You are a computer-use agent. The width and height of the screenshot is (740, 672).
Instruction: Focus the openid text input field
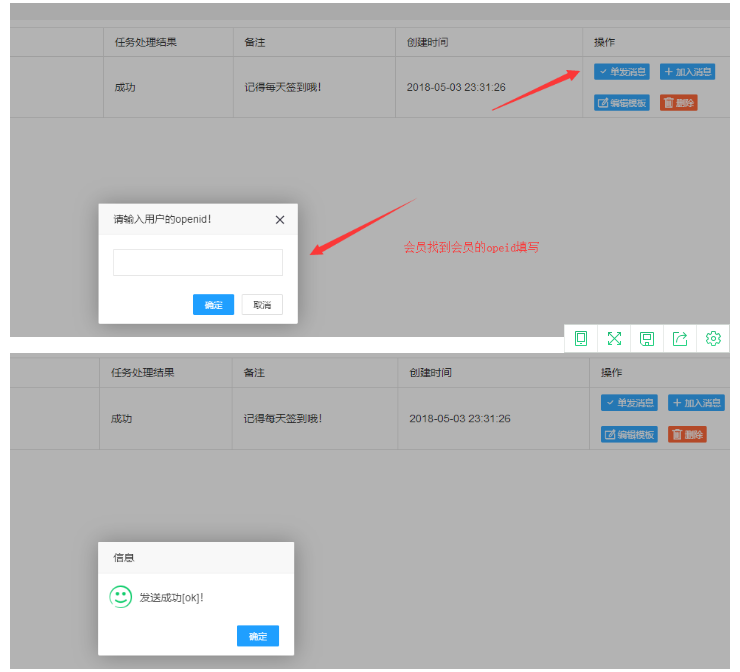(x=198, y=262)
